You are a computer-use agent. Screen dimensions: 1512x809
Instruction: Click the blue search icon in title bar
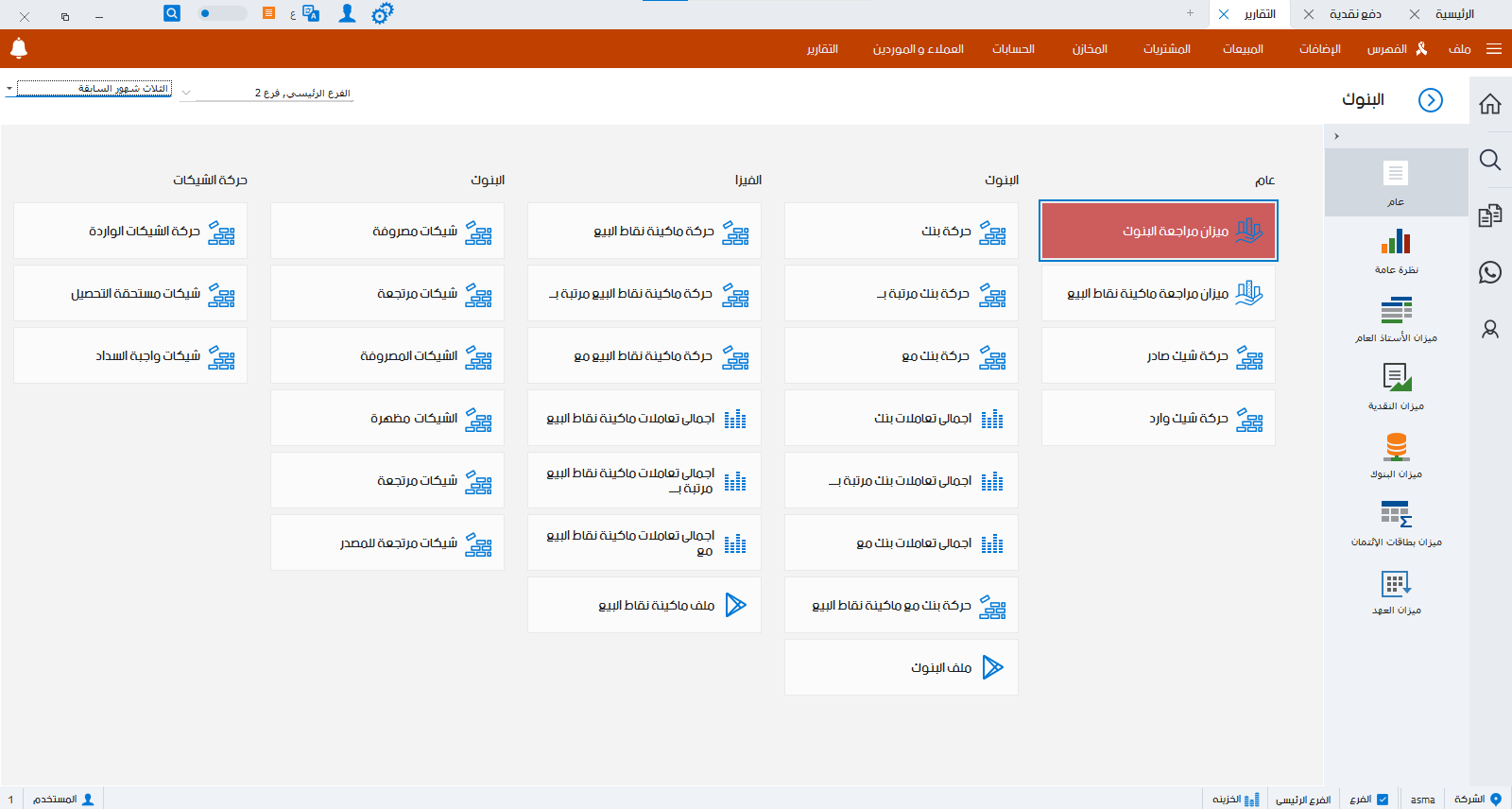click(172, 13)
